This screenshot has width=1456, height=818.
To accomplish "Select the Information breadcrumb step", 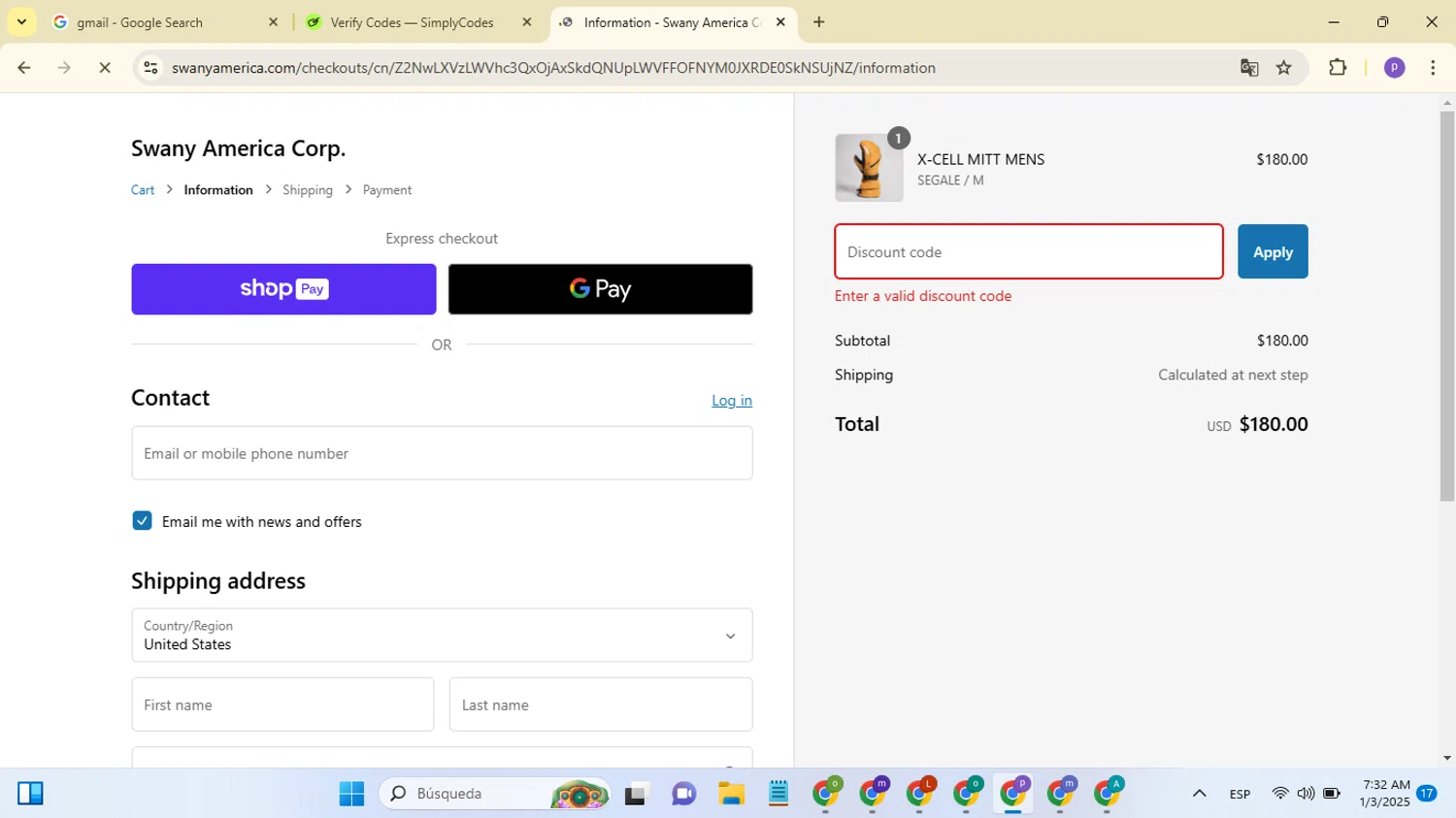I will coord(218,190).
